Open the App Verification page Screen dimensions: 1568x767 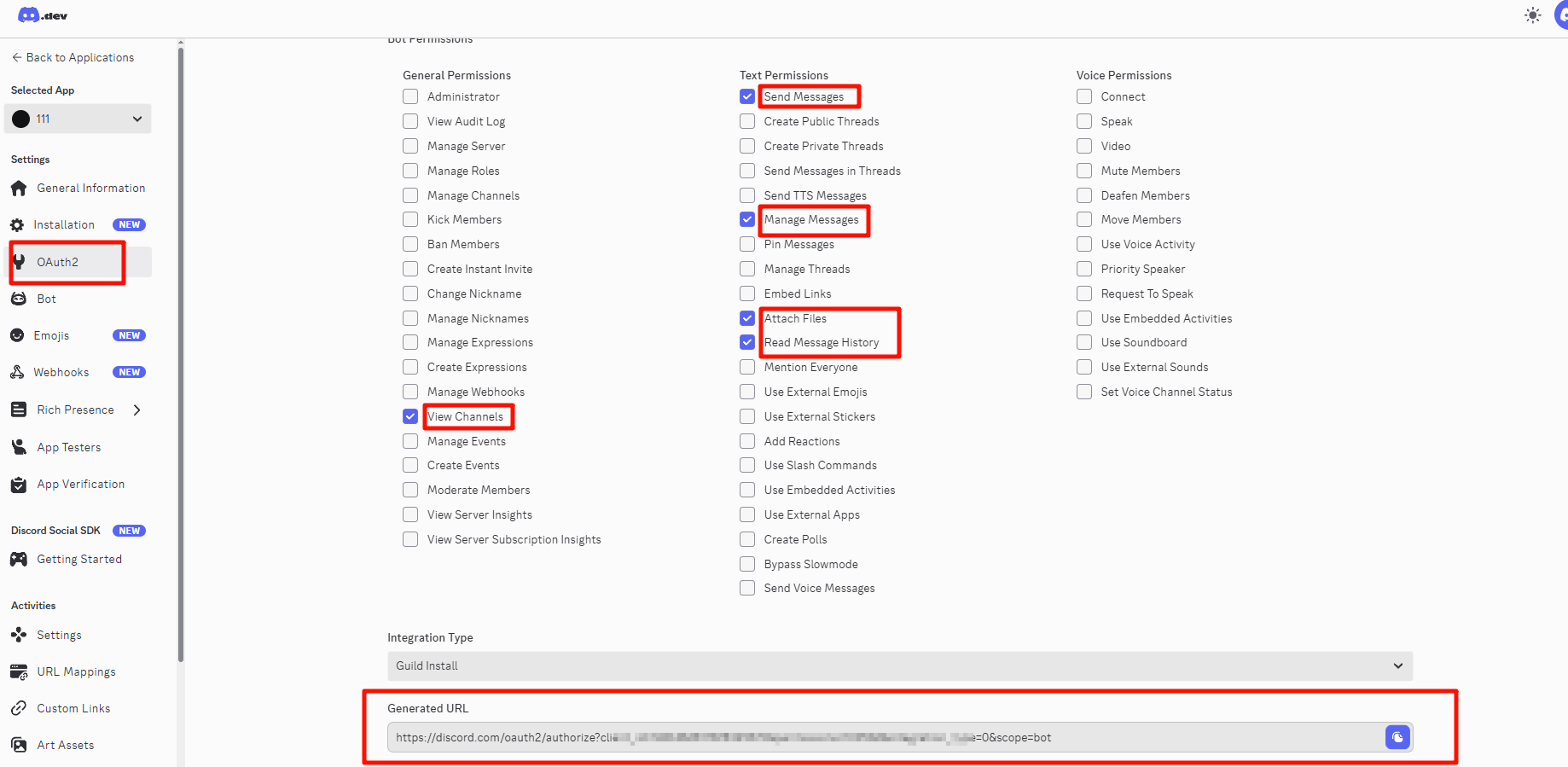pyautogui.click(x=81, y=485)
